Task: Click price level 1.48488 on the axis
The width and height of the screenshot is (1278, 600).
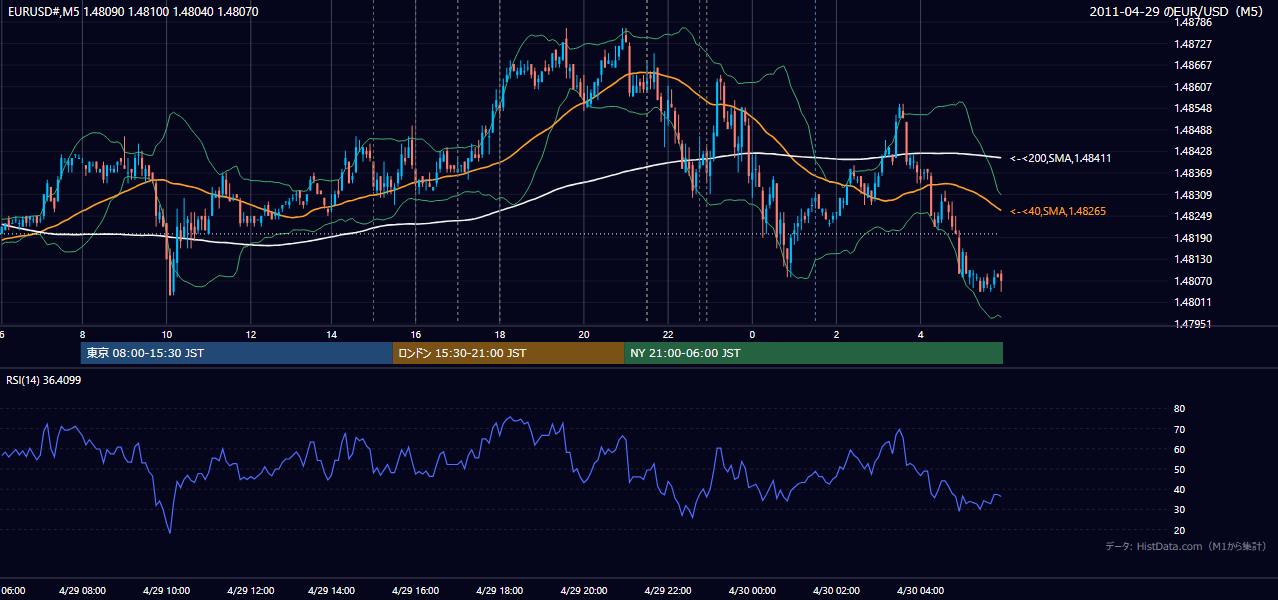Action: [x=1193, y=130]
